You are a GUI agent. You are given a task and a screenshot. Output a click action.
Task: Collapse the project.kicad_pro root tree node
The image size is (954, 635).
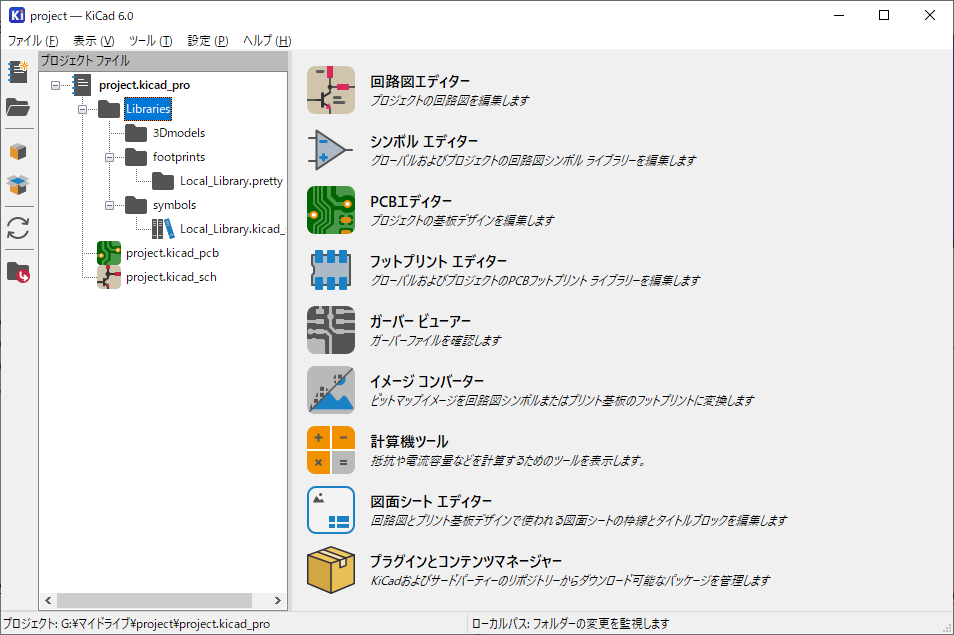55,85
